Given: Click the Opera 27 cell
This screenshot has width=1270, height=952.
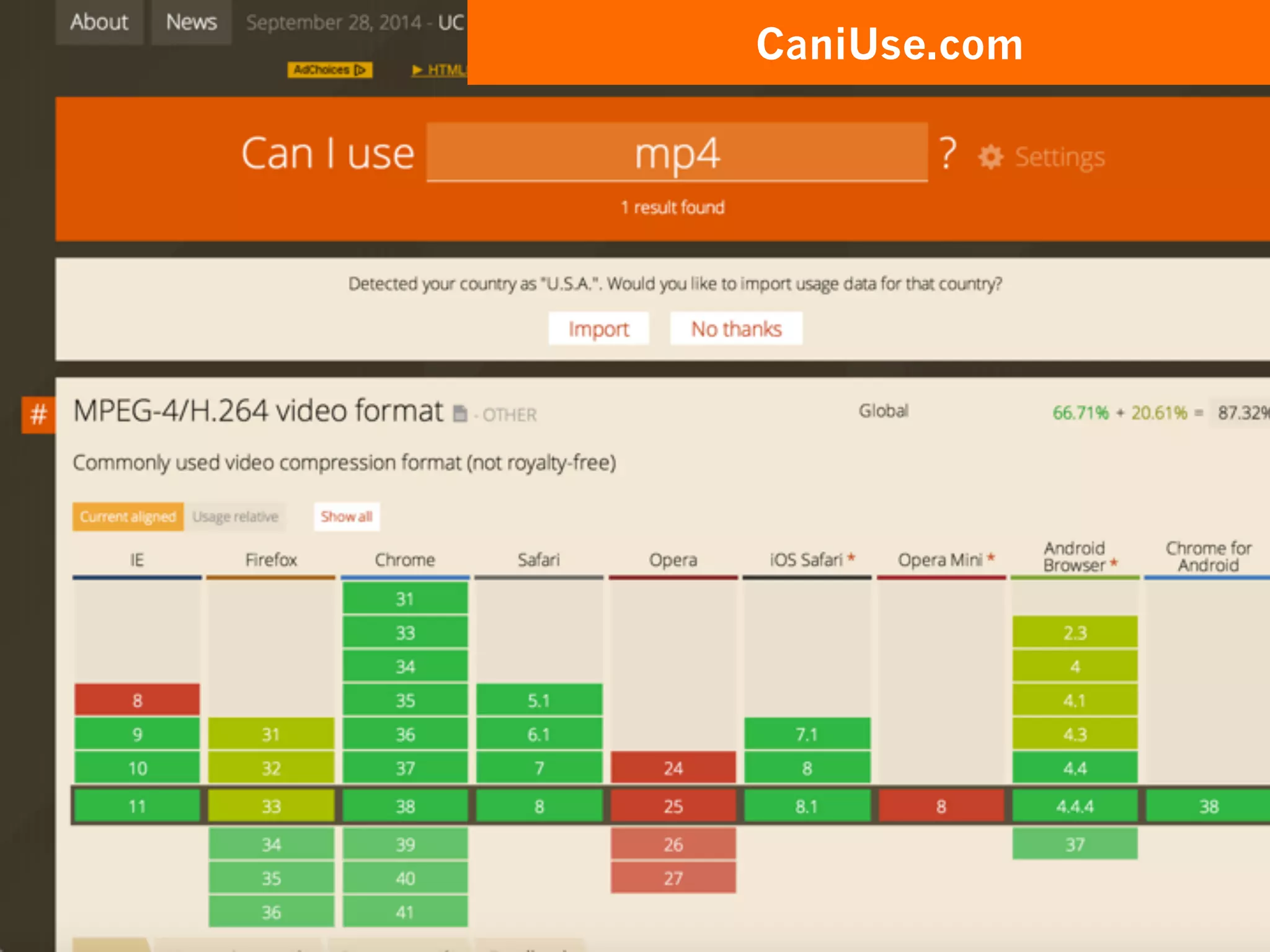Looking at the screenshot, I should click(x=673, y=878).
